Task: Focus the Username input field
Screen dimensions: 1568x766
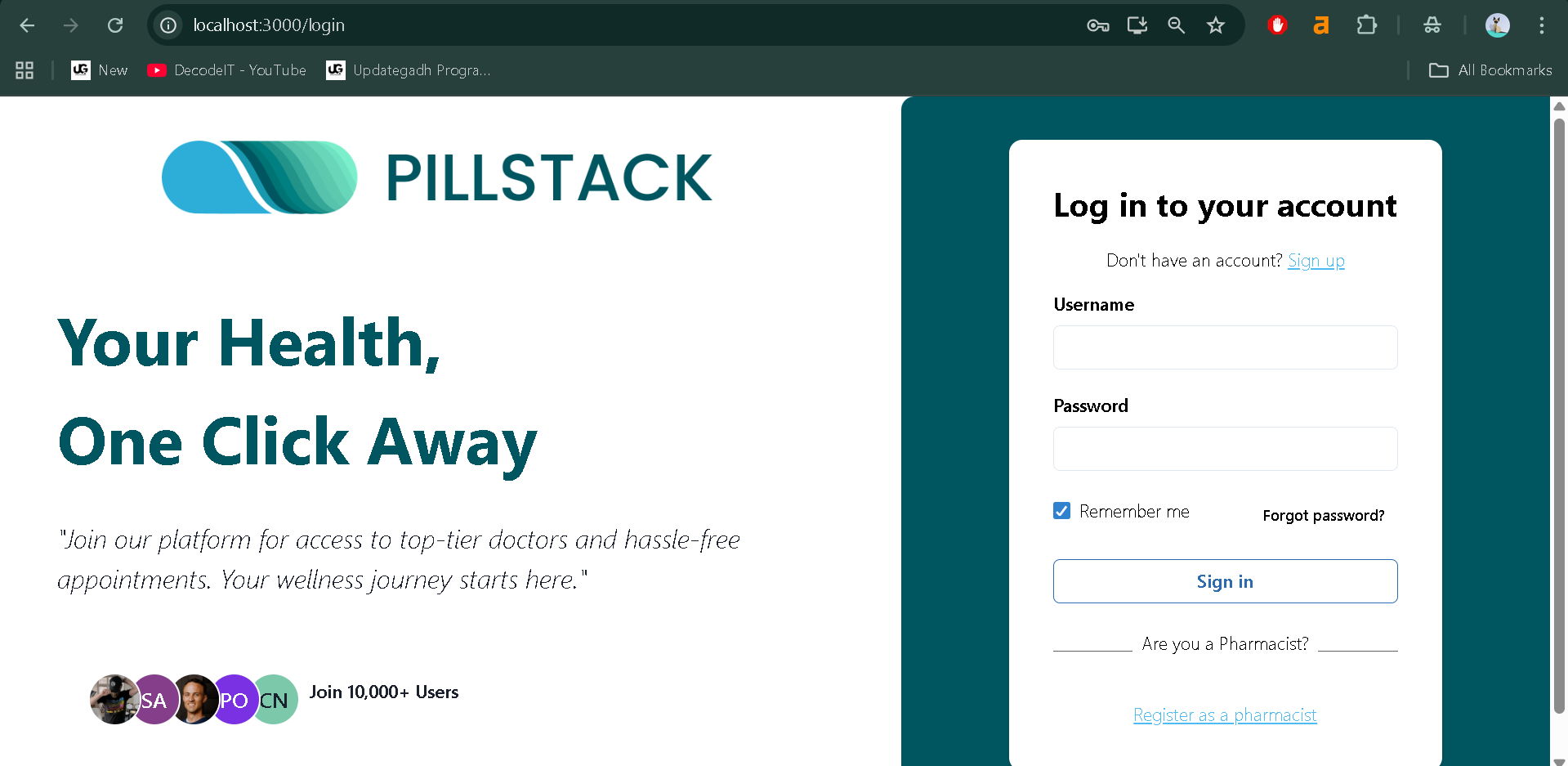Action: tap(1225, 347)
